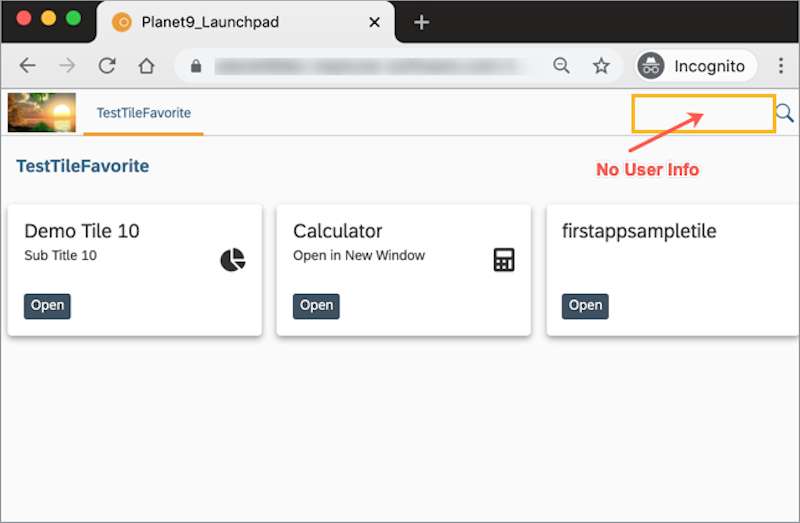The width and height of the screenshot is (800, 523).
Task: Click the browser forward arrow
Action: click(x=67, y=66)
